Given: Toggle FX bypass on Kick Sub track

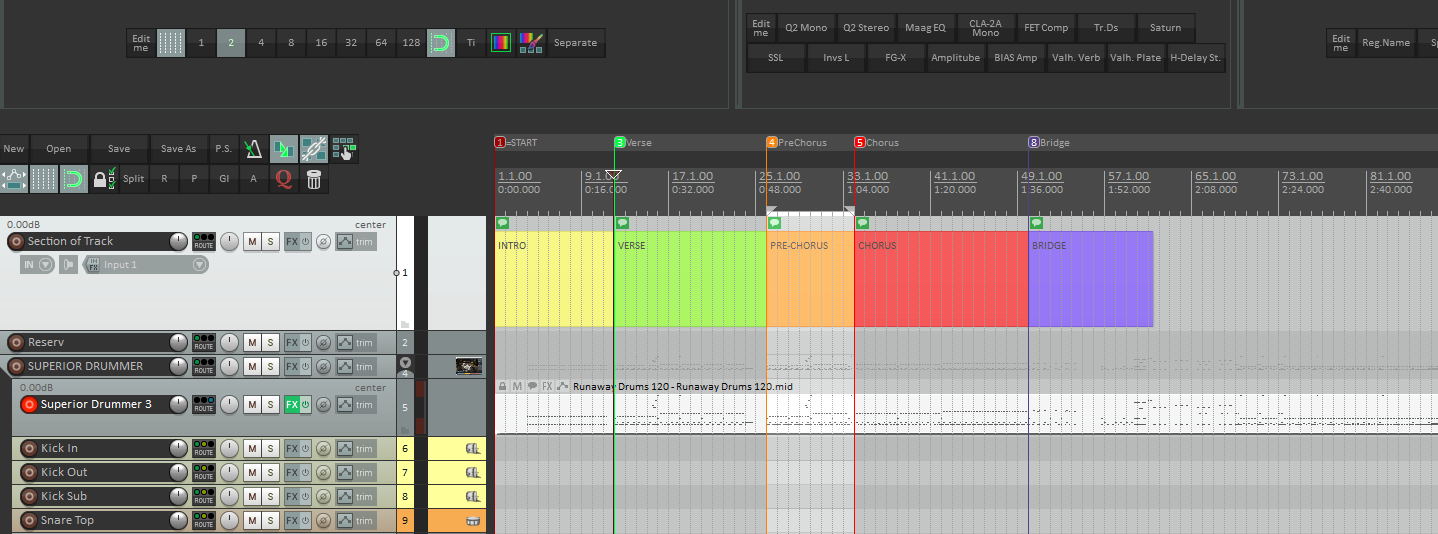Looking at the screenshot, I should click(x=306, y=496).
